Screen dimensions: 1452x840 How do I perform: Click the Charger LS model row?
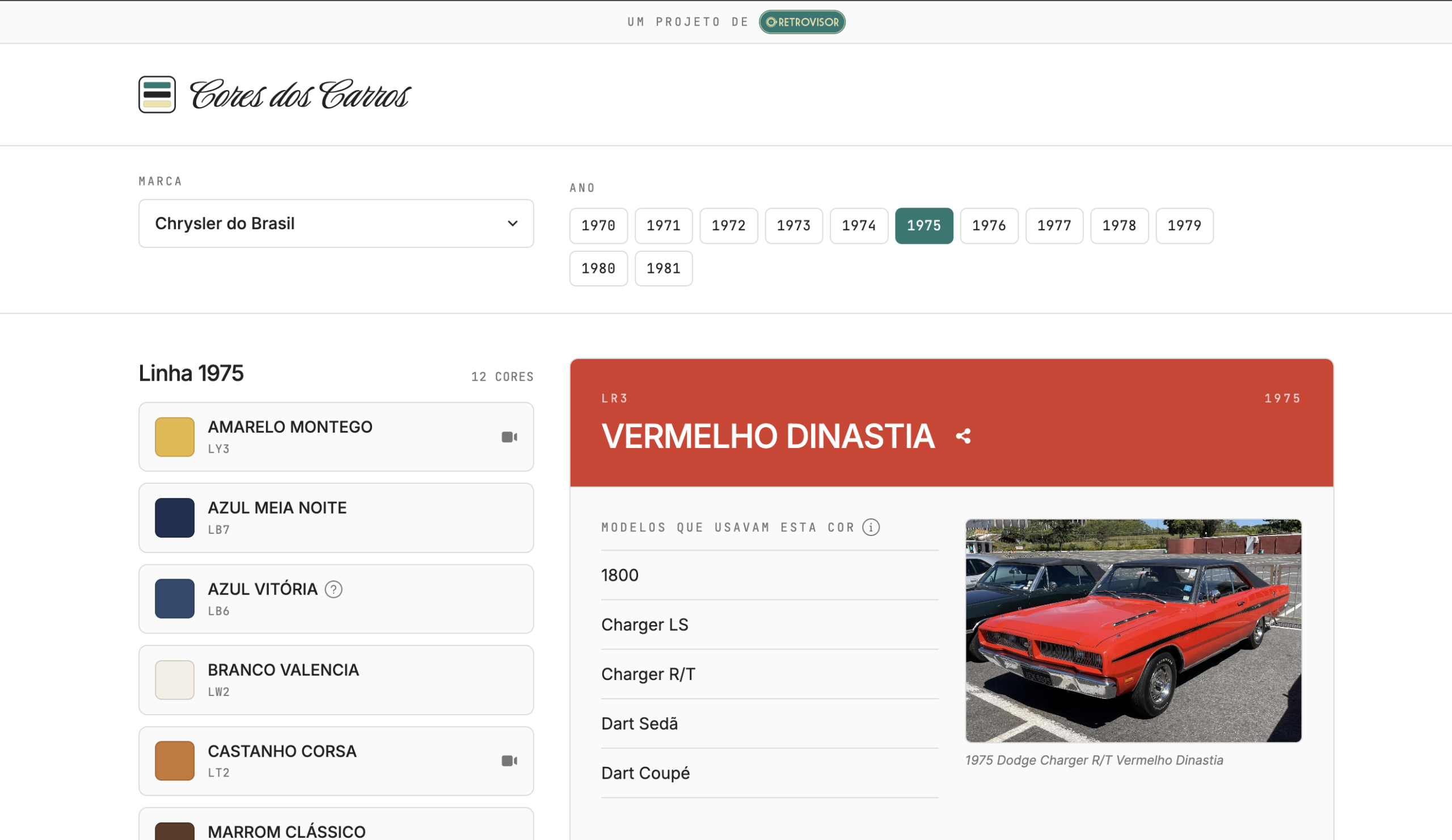click(770, 624)
